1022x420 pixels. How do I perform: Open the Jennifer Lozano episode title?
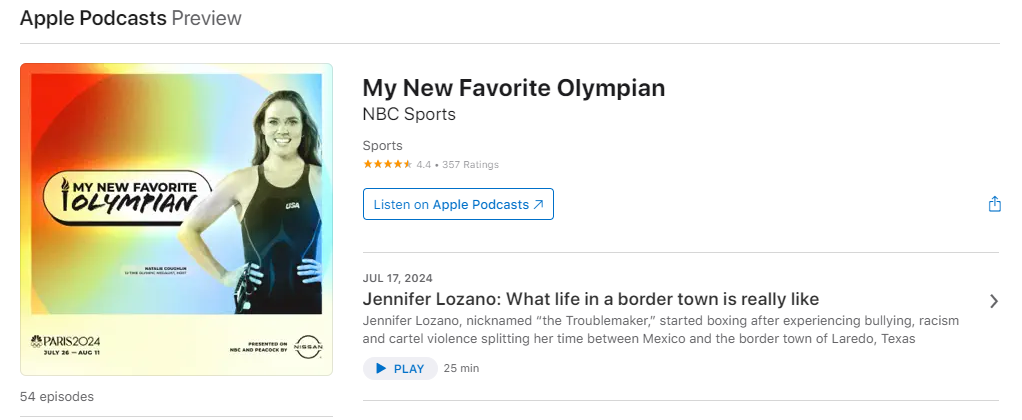pos(590,299)
